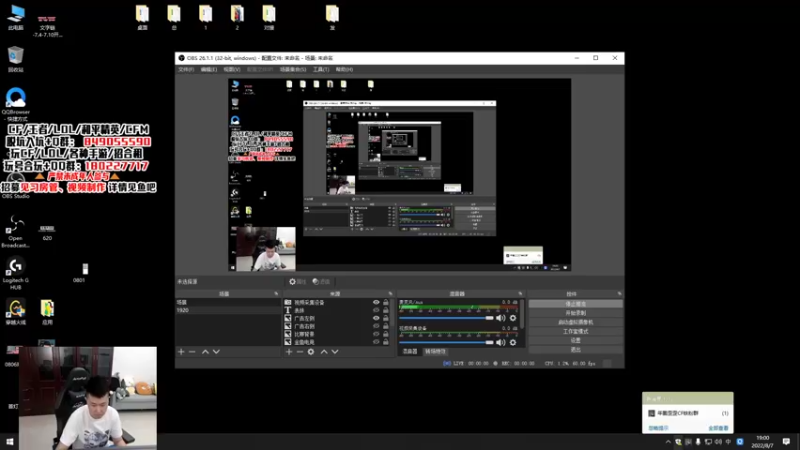Move the source up with the Sources panel up arrow

click(x=324, y=352)
